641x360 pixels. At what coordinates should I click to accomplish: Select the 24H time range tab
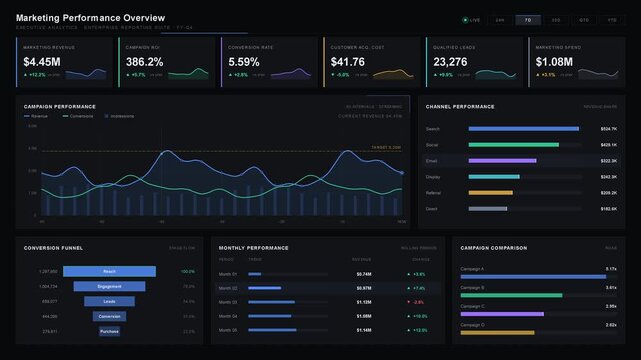click(500, 20)
